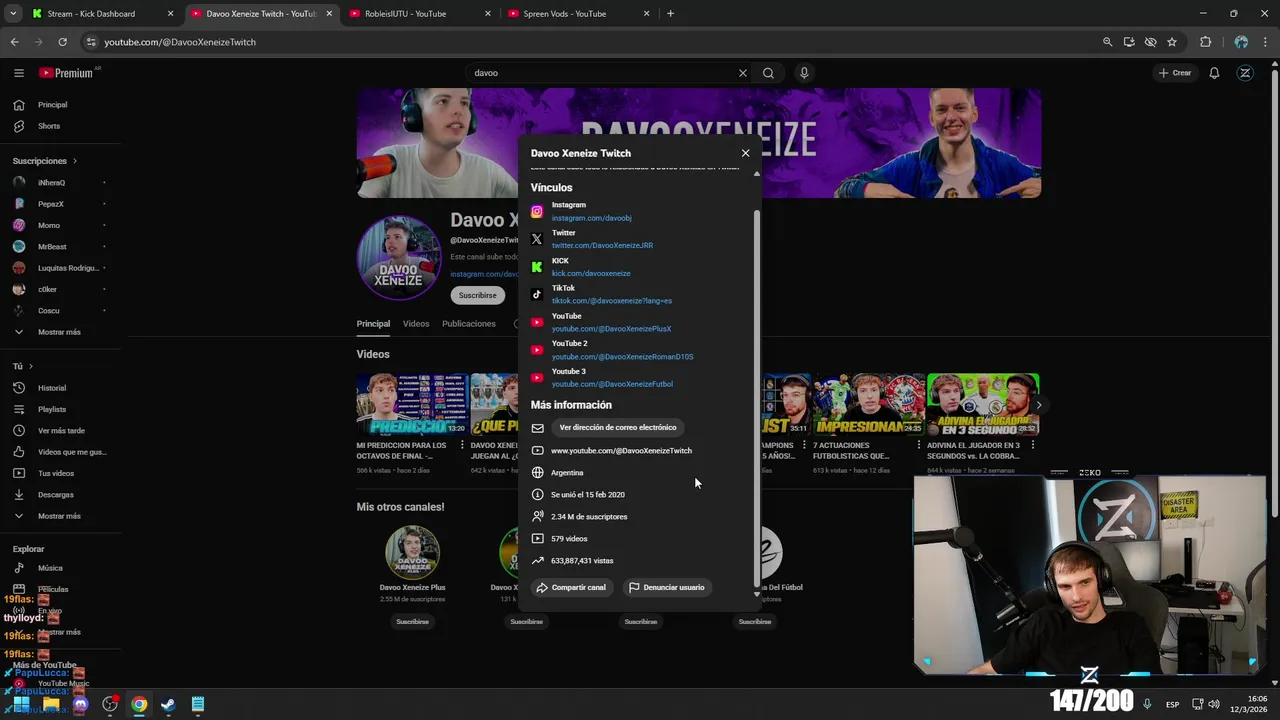Open the YouTube sidebar hamburger menu
Image resolution: width=1280 pixels, height=720 pixels.
pos(18,73)
